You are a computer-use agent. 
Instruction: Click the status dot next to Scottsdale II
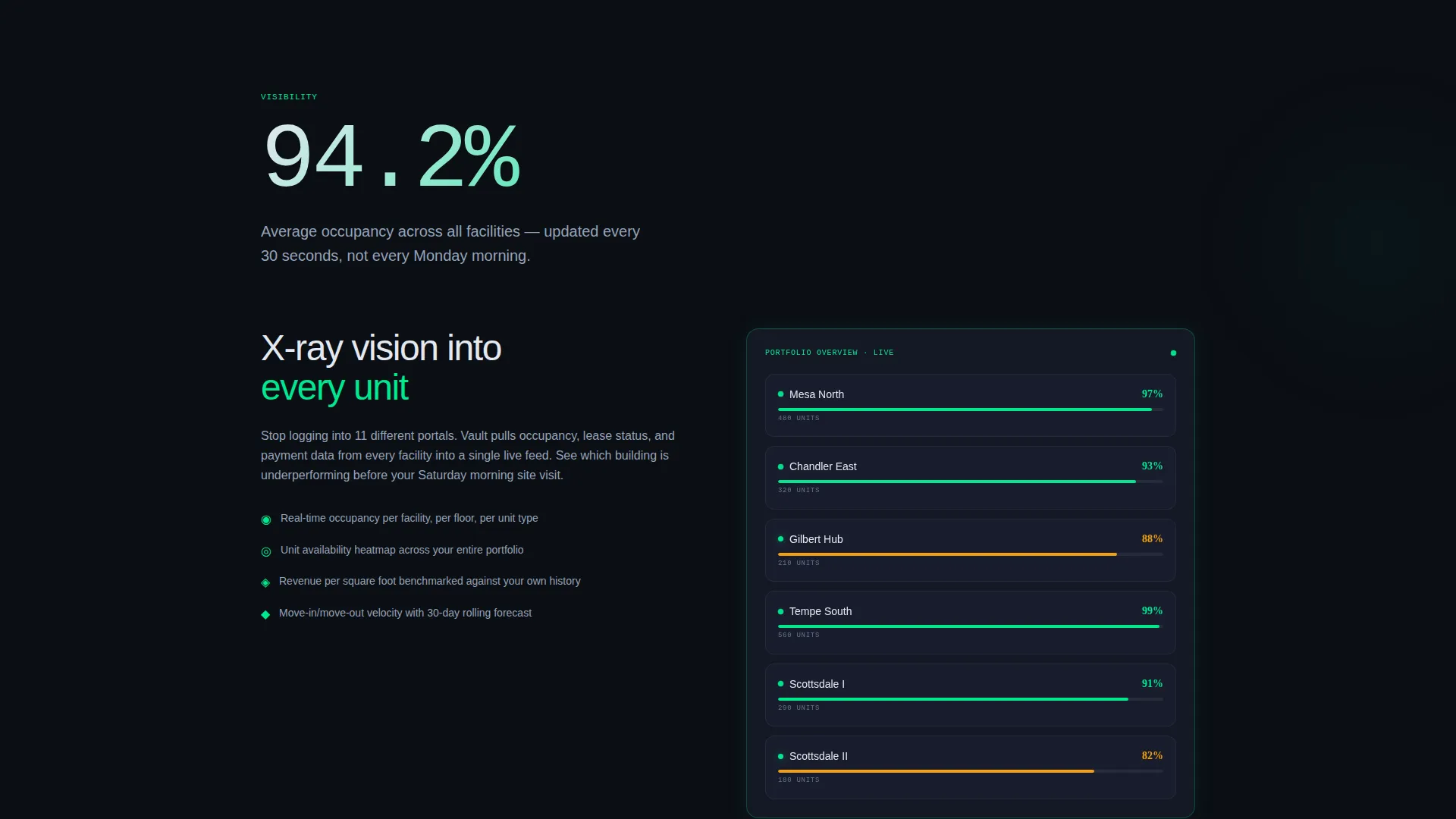tap(780, 756)
